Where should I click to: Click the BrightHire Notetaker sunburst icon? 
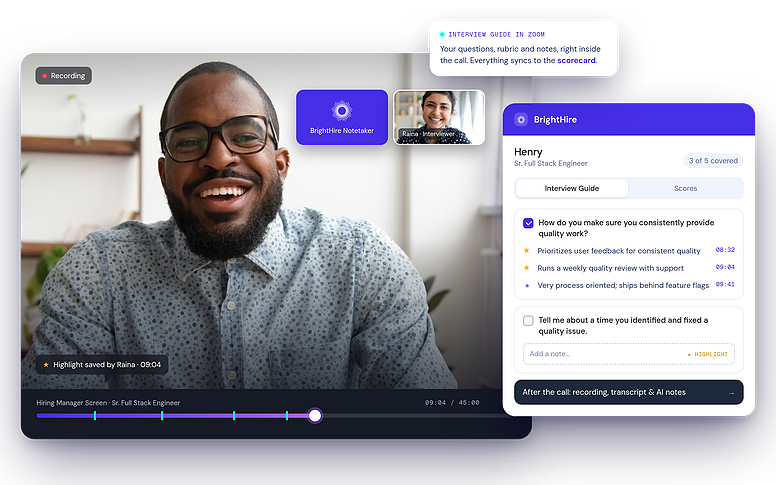click(x=341, y=110)
